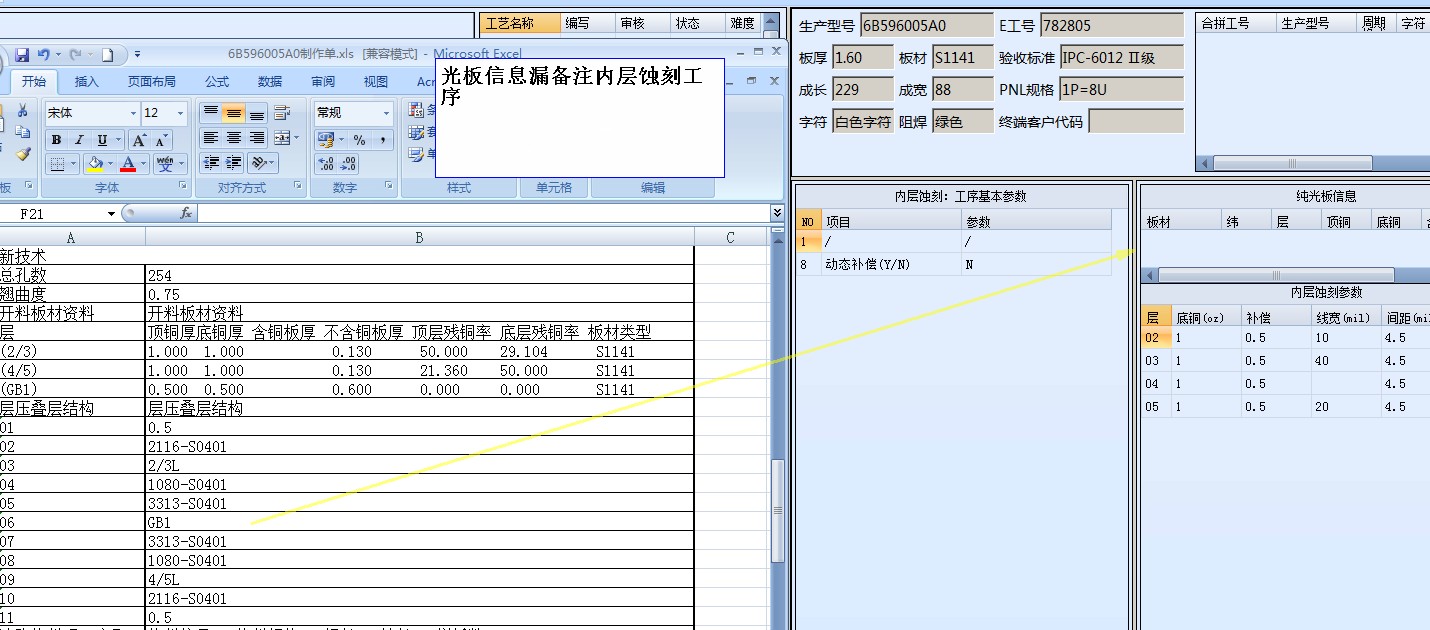The height and width of the screenshot is (630, 1430).
Task: Open the phonetic guide wén button
Action: point(167,164)
